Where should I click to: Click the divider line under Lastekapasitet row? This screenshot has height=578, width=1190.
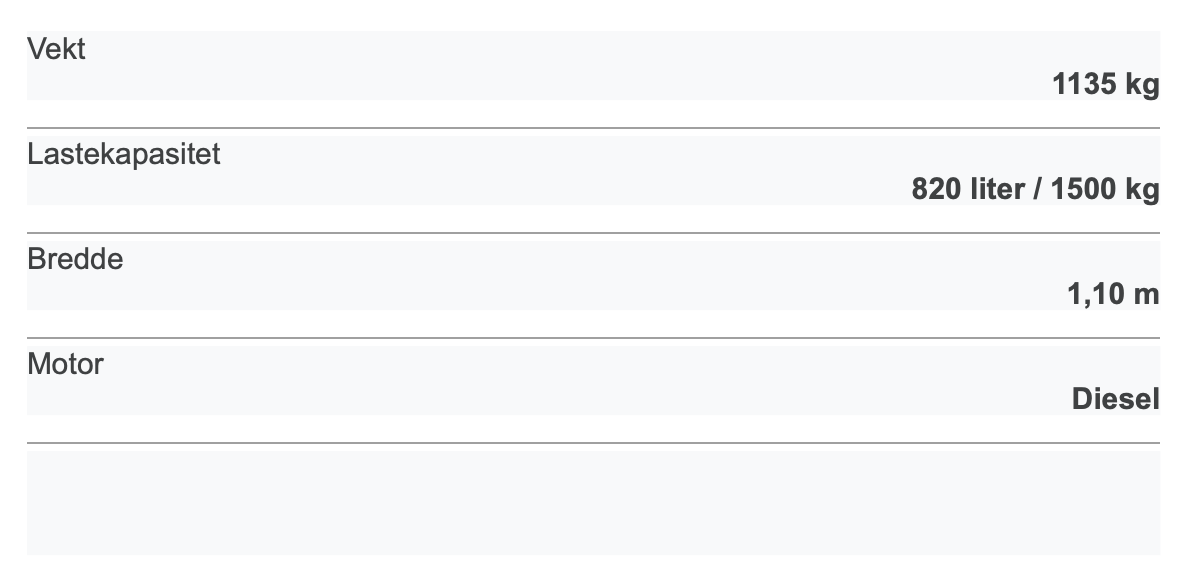pyautogui.click(x=593, y=233)
